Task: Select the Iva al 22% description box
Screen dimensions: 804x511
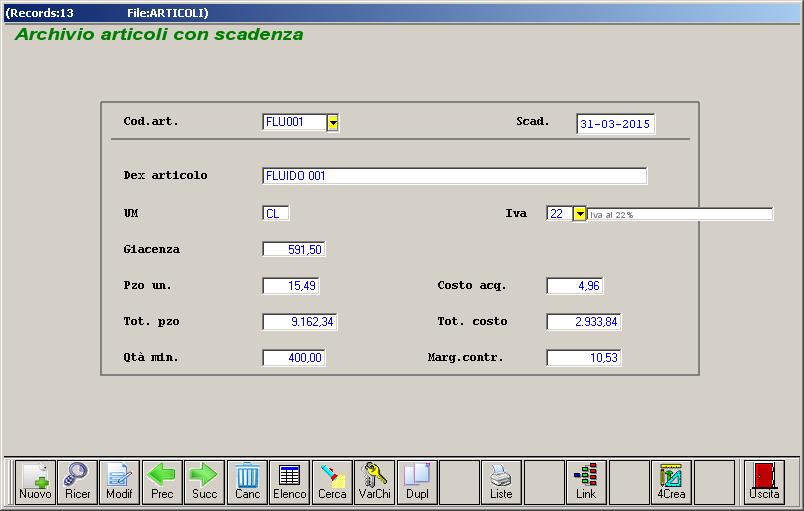Action: coord(680,214)
